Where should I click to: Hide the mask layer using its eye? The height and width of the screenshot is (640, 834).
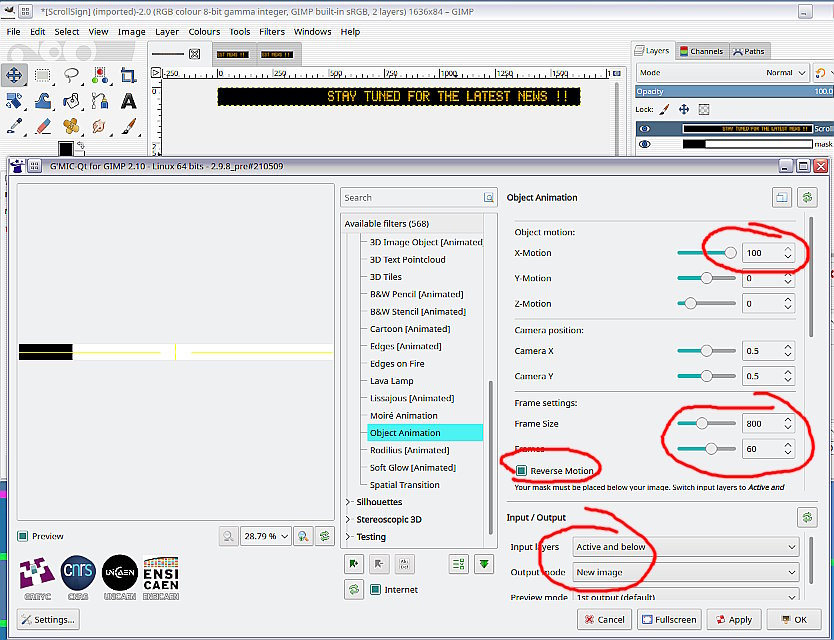pos(645,144)
